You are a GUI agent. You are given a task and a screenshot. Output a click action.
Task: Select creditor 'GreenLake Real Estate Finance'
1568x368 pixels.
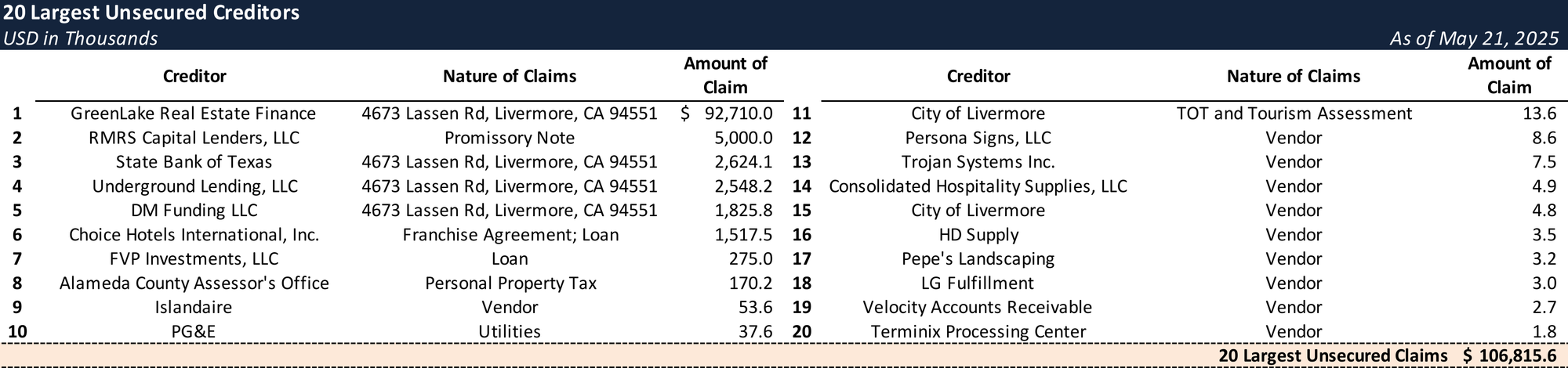(x=194, y=114)
